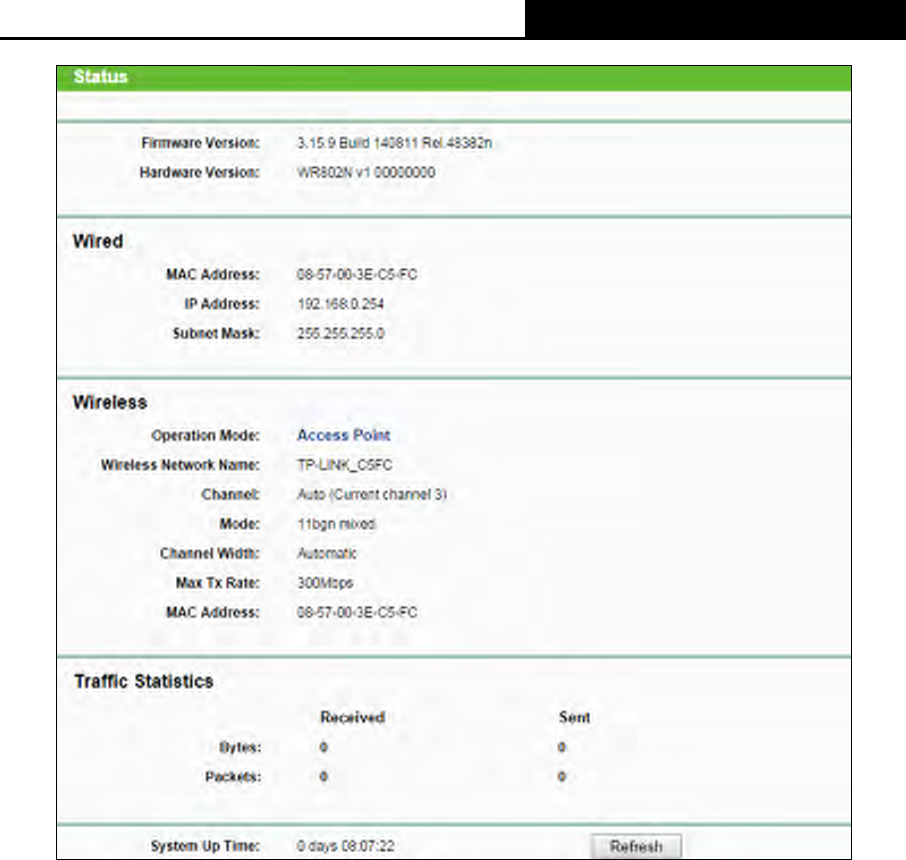This screenshot has height=860, width=906.
Task: Click the Wired section heading
Action: [98, 241]
